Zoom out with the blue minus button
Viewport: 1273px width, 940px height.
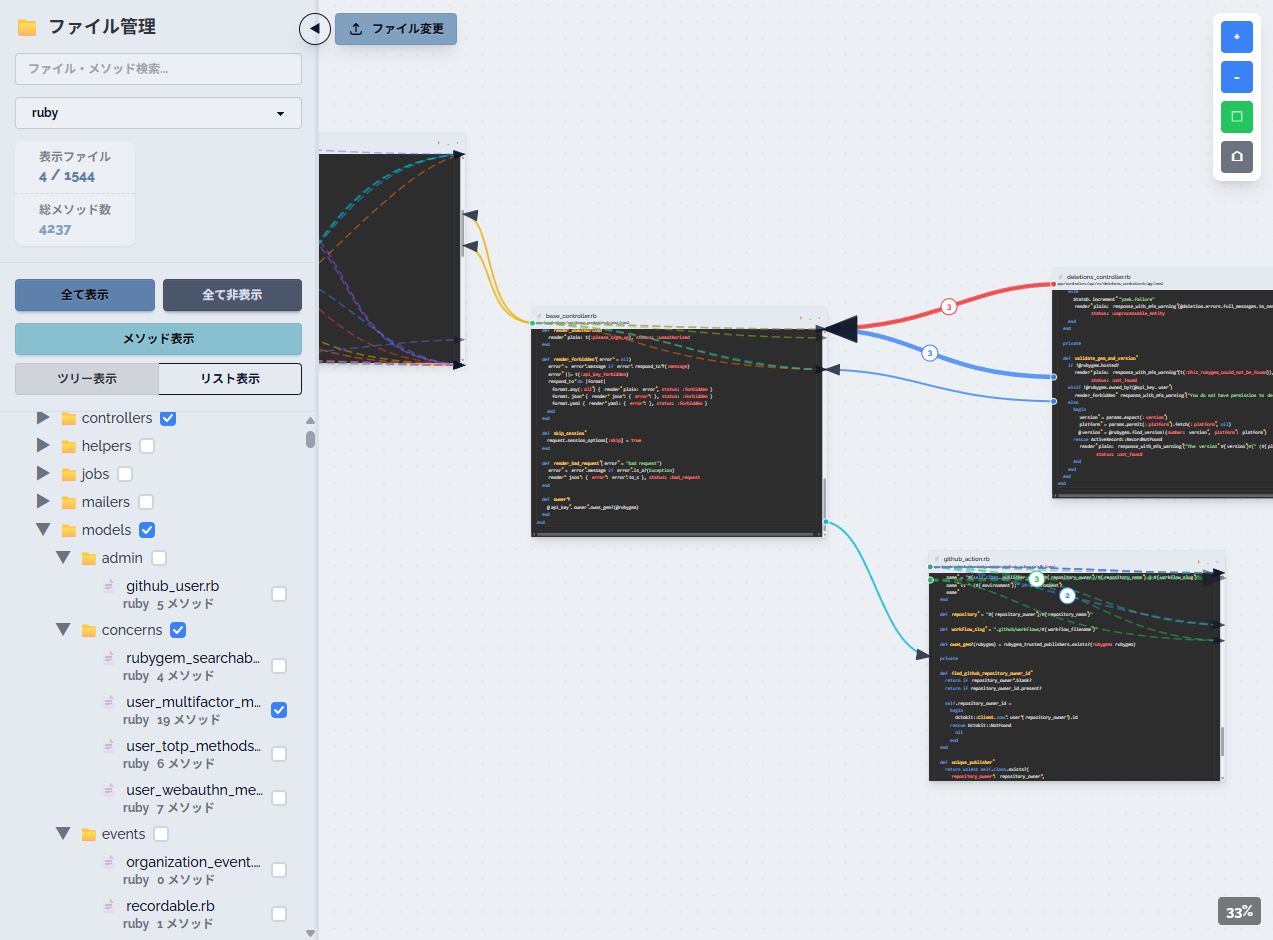1237,77
